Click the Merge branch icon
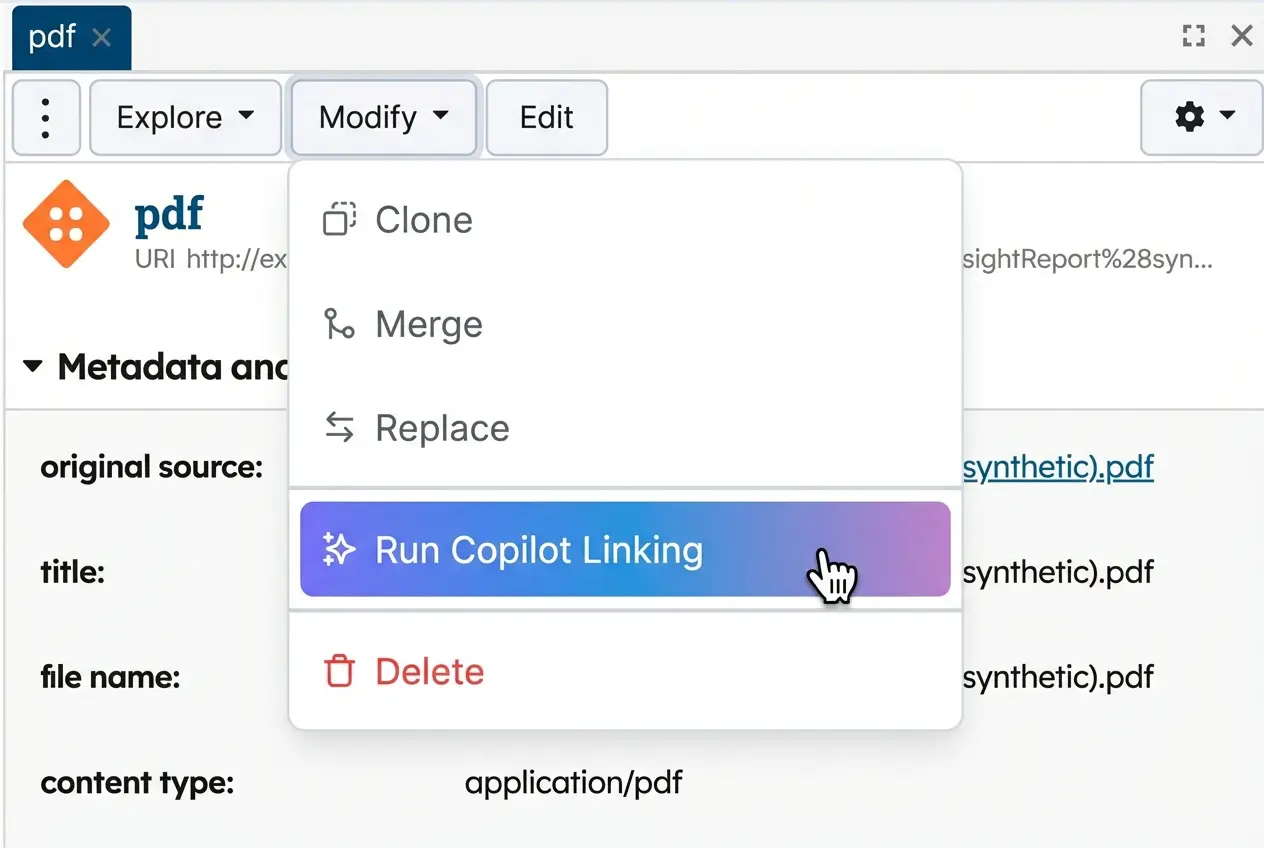 [x=339, y=324]
